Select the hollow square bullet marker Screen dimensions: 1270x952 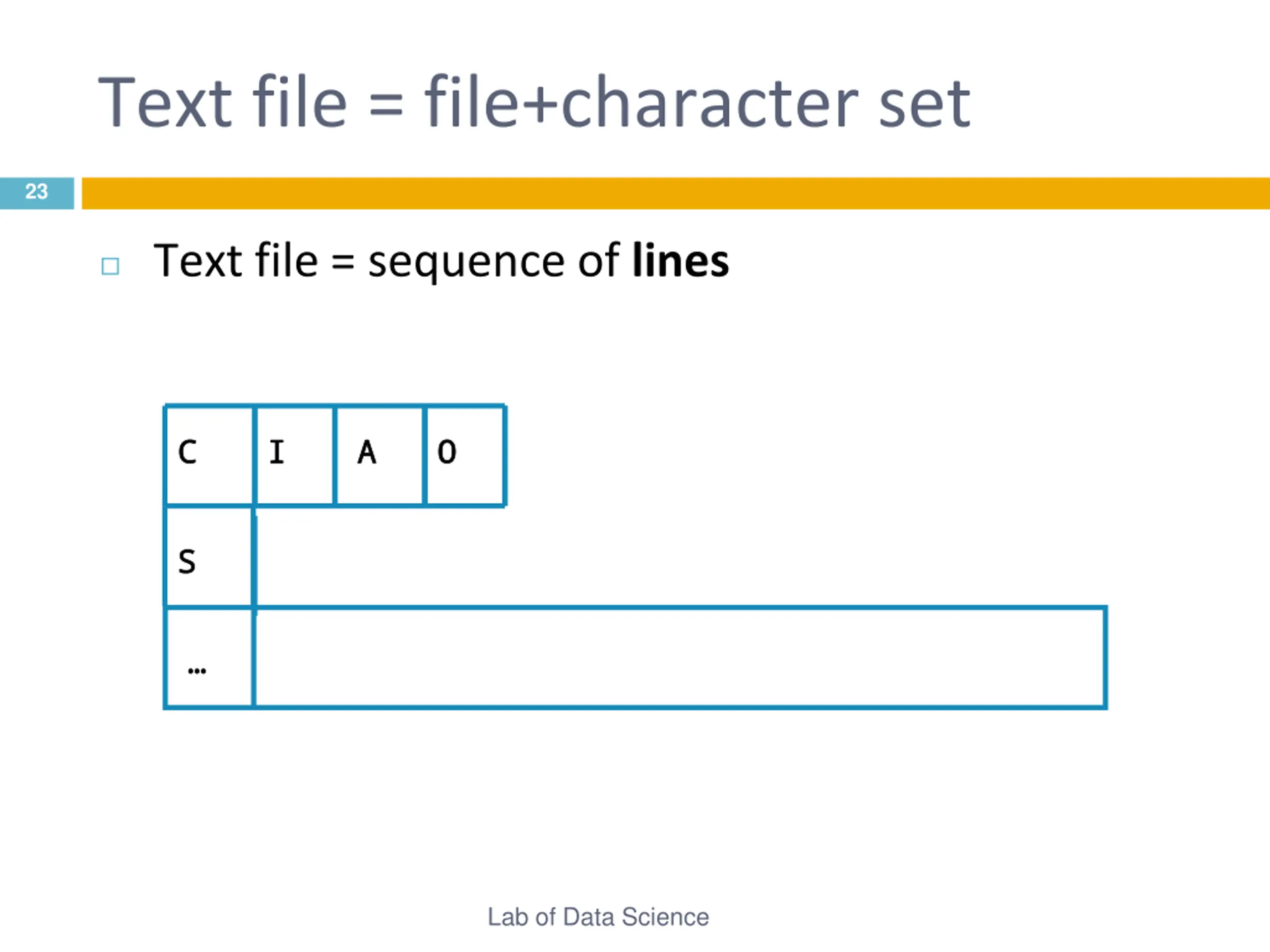(110, 266)
